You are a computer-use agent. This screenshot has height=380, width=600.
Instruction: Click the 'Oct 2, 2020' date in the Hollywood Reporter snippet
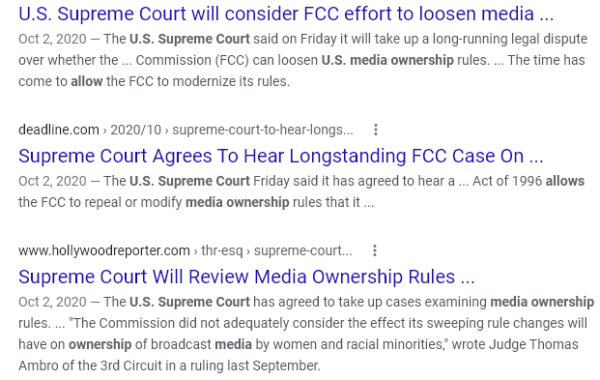point(52,302)
